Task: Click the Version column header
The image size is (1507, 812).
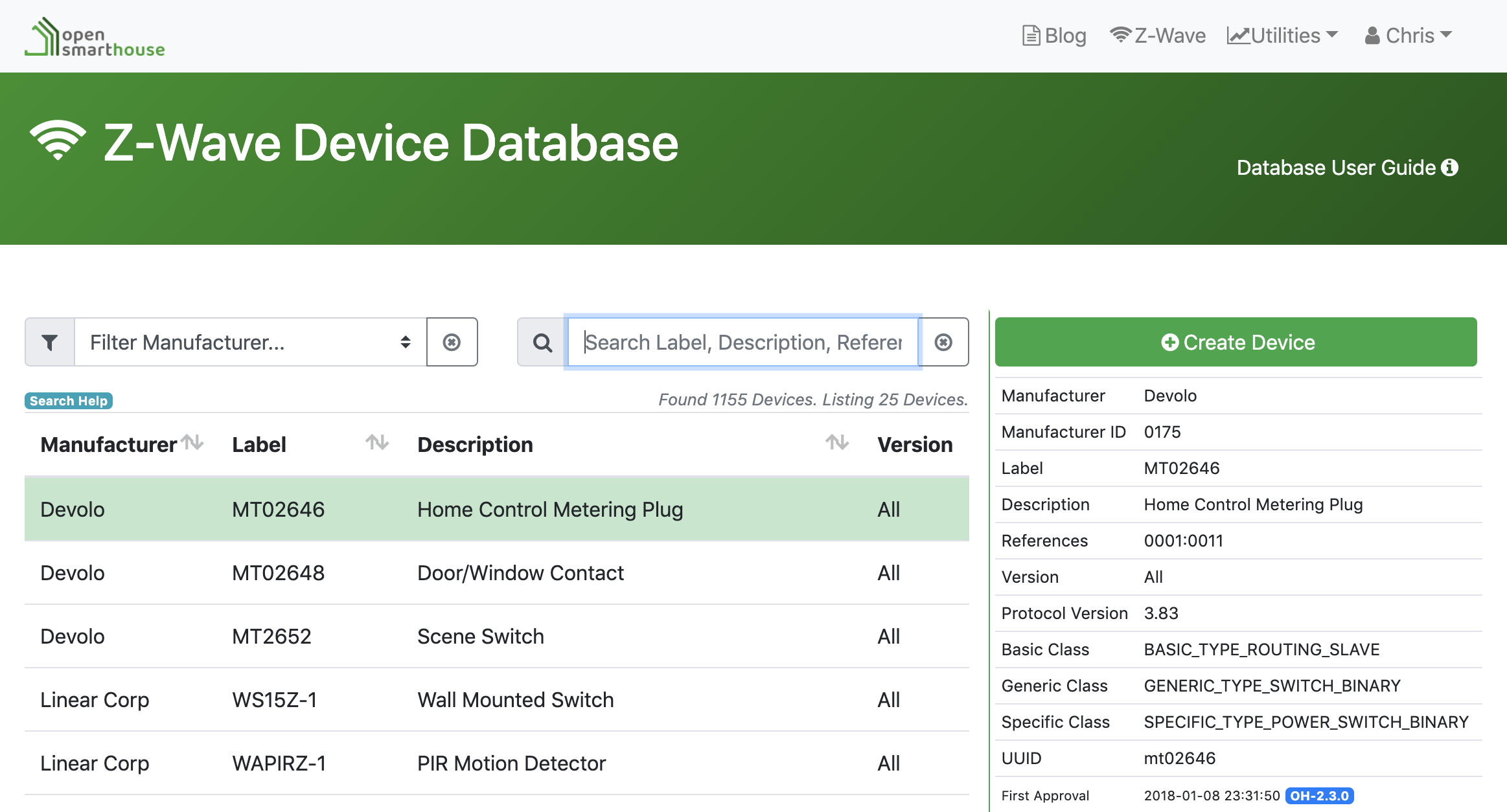Action: [915, 445]
